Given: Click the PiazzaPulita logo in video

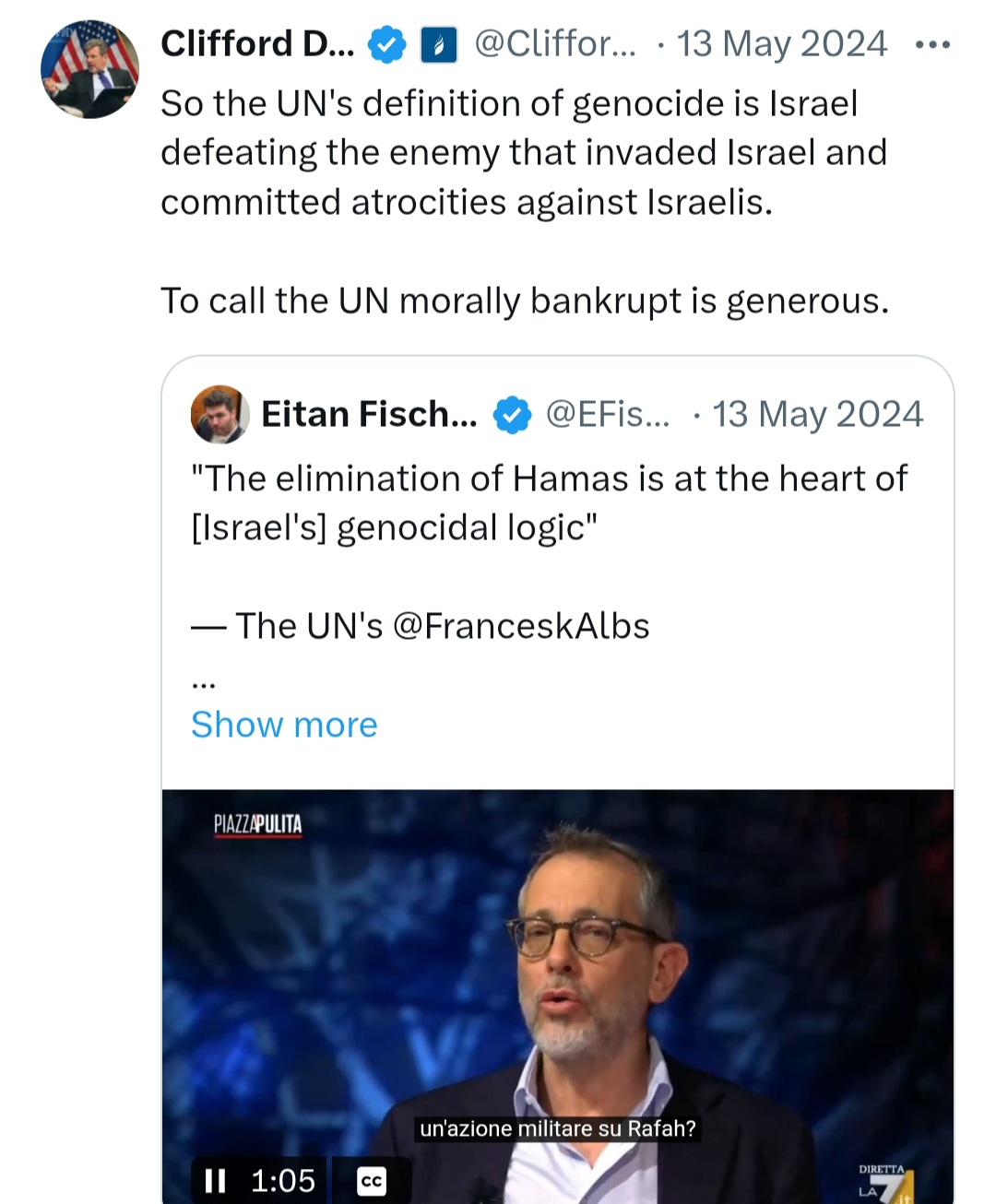Looking at the screenshot, I should pyautogui.click(x=258, y=824).
